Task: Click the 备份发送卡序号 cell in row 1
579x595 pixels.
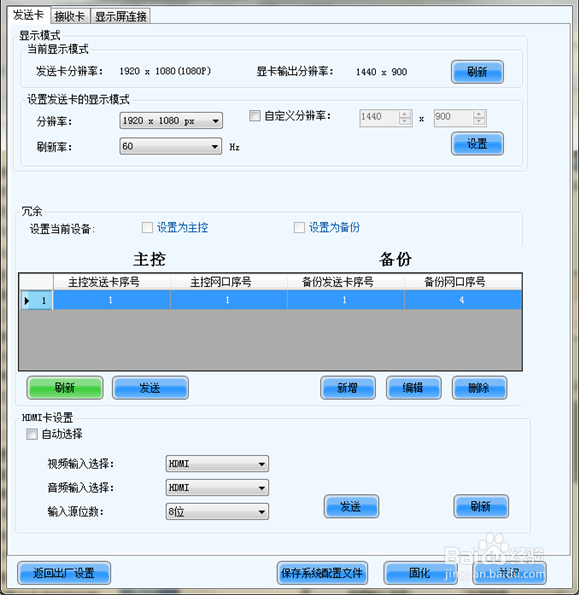Action: point(346,300)
